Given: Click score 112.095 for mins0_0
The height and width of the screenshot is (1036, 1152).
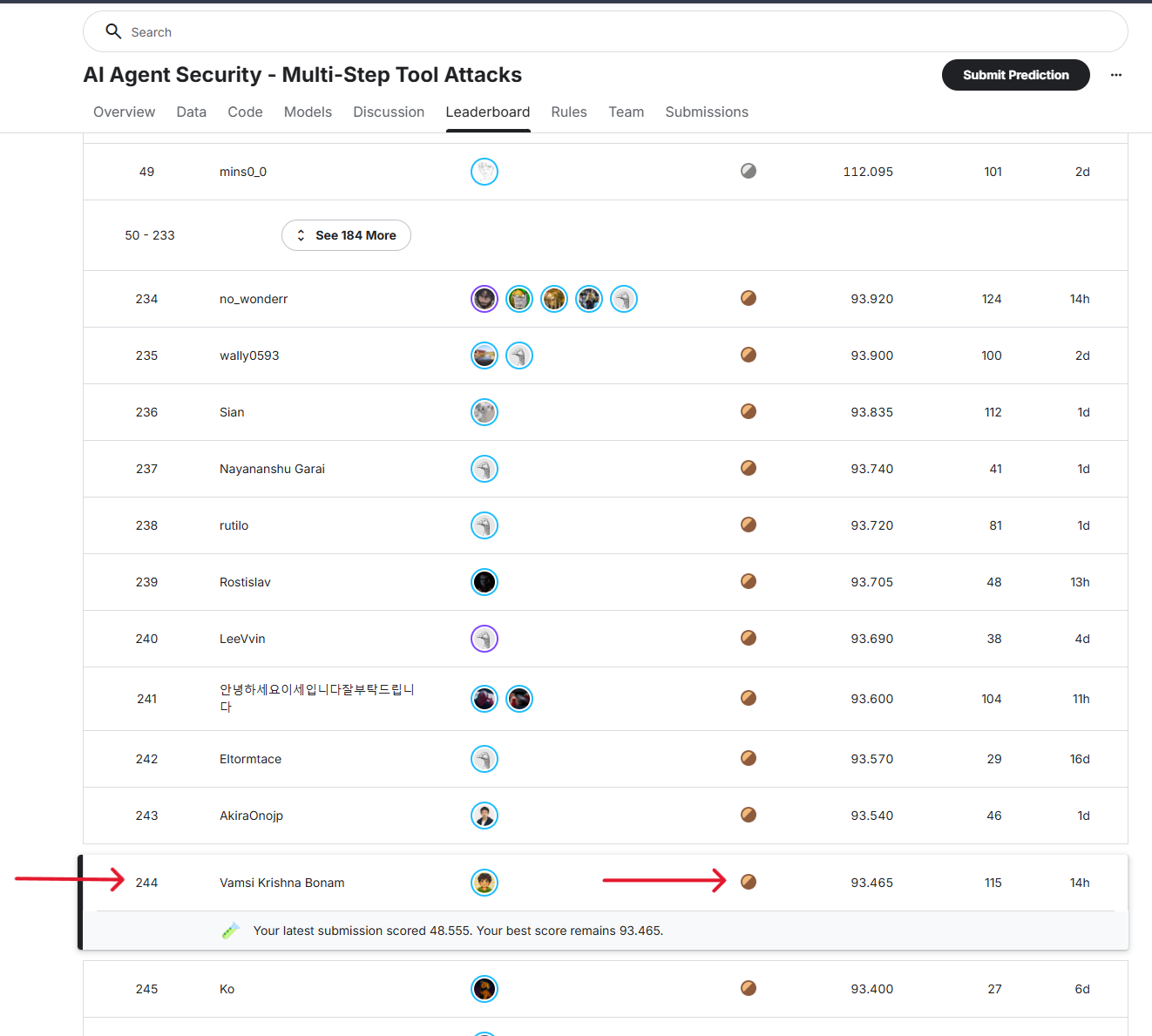Looking at the screenshot, I should pyautogui.click(x=868, y=172).
